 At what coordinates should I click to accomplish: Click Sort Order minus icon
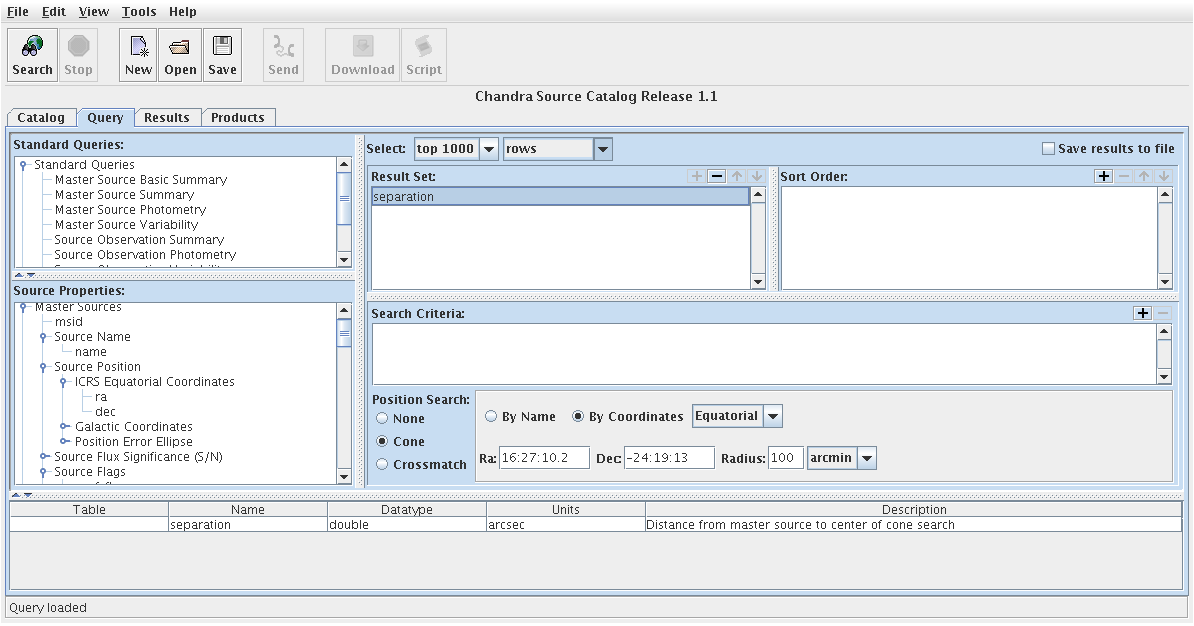pos(1124,176)
